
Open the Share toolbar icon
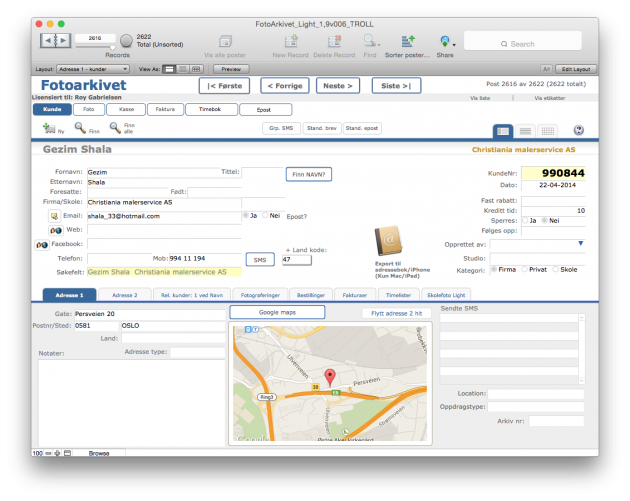[x=444, y=41]
